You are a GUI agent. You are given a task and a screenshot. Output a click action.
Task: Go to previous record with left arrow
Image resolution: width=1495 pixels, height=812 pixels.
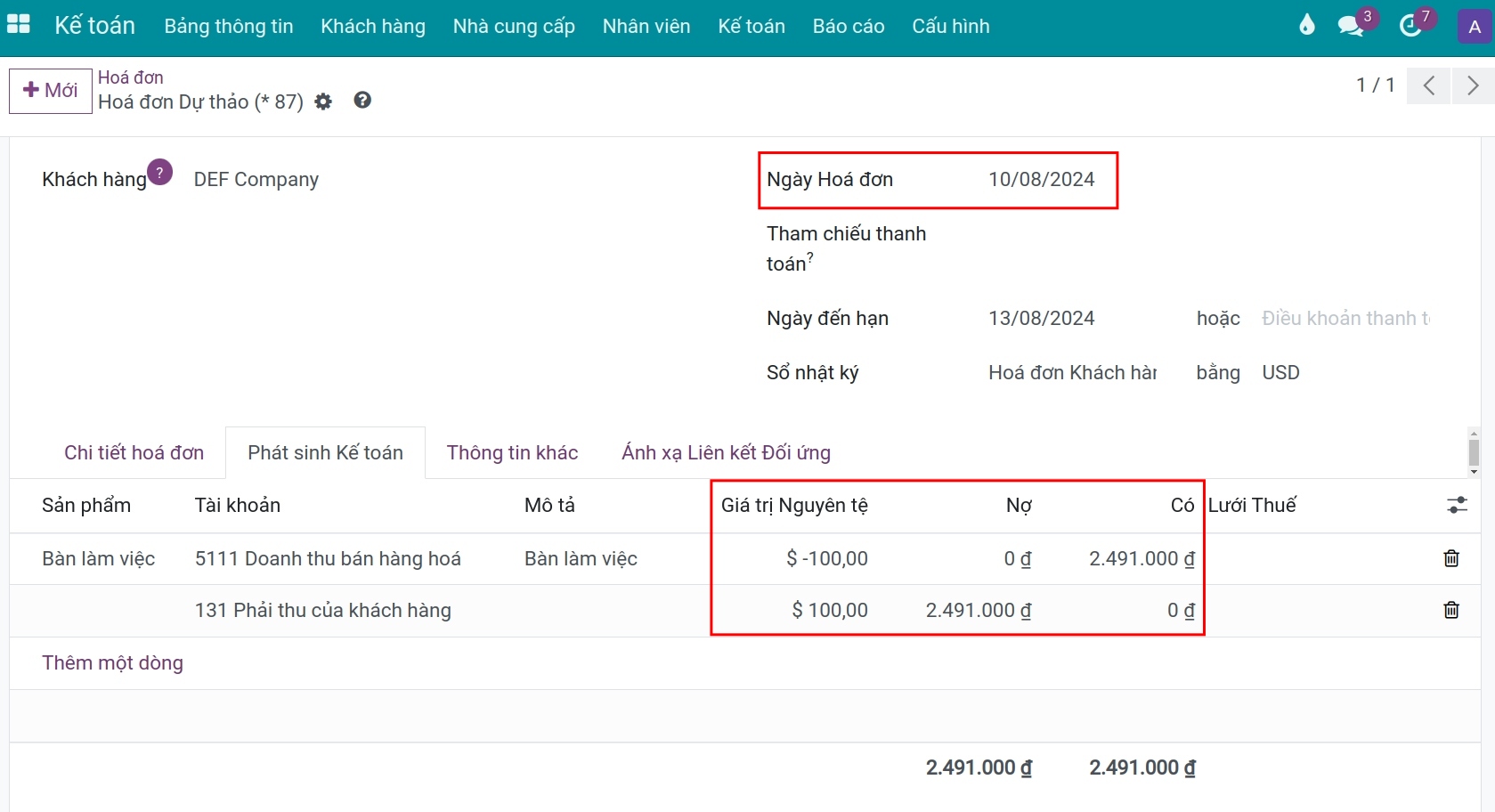point(1428,85)
